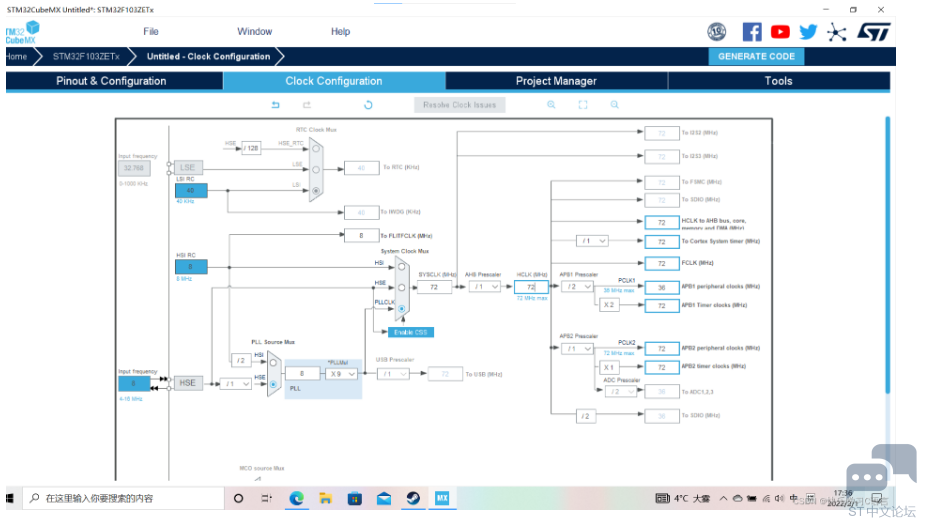Screen dimensions: 925x527
Task: Click the LSI RC 40 KHz block
Action: (x=191, y=191)
